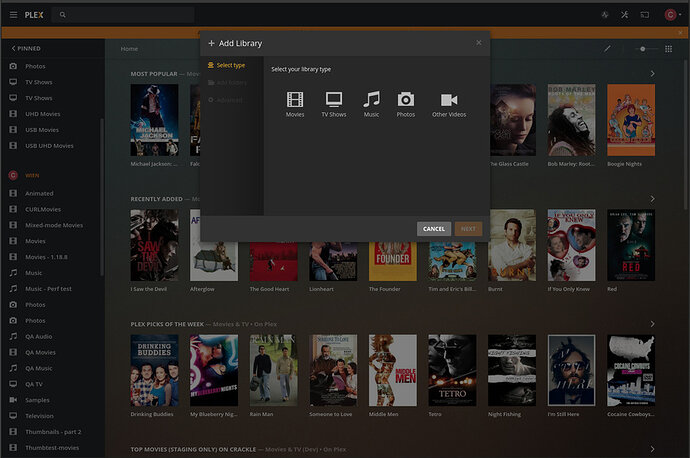Click Most Popular section heading
The height and width of the screenshot is (458, 690).
tap(154, 74)
